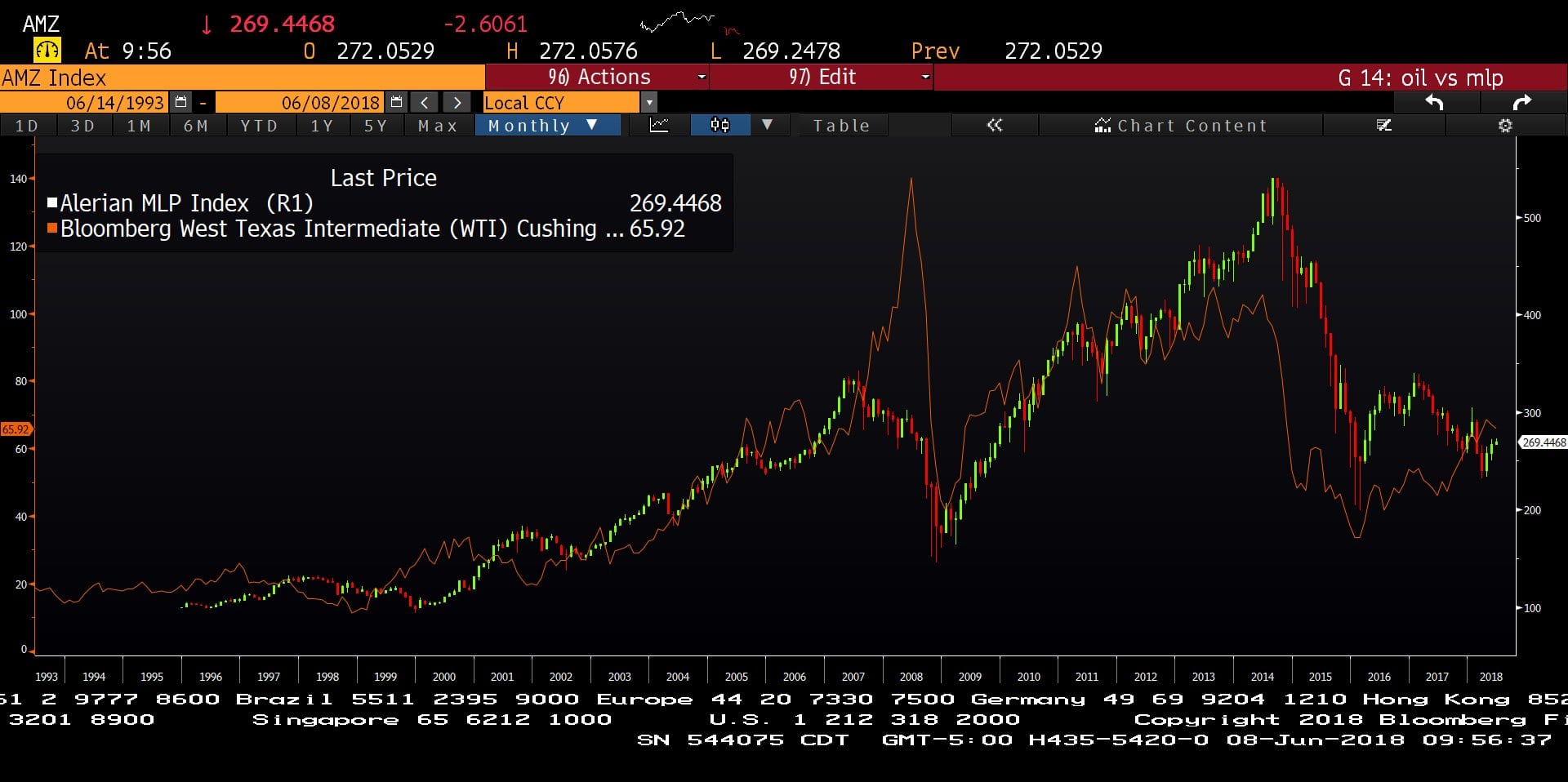Image resolution: width=1568 pixels, height=782 pixels.
Task: Expand the Actions dropdown
Action: pos(702,77)
